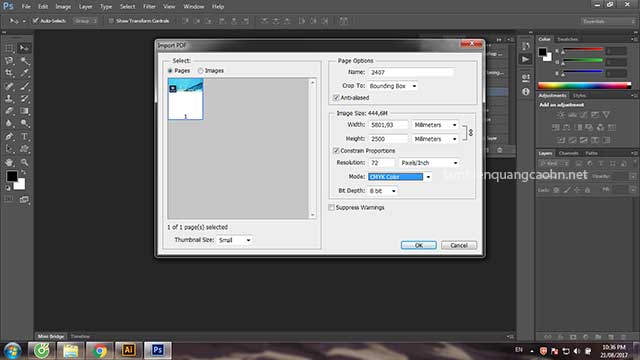Switch to the Swatches tab
Viewport: 640px width, 360px height.
(x=567, y=39)
